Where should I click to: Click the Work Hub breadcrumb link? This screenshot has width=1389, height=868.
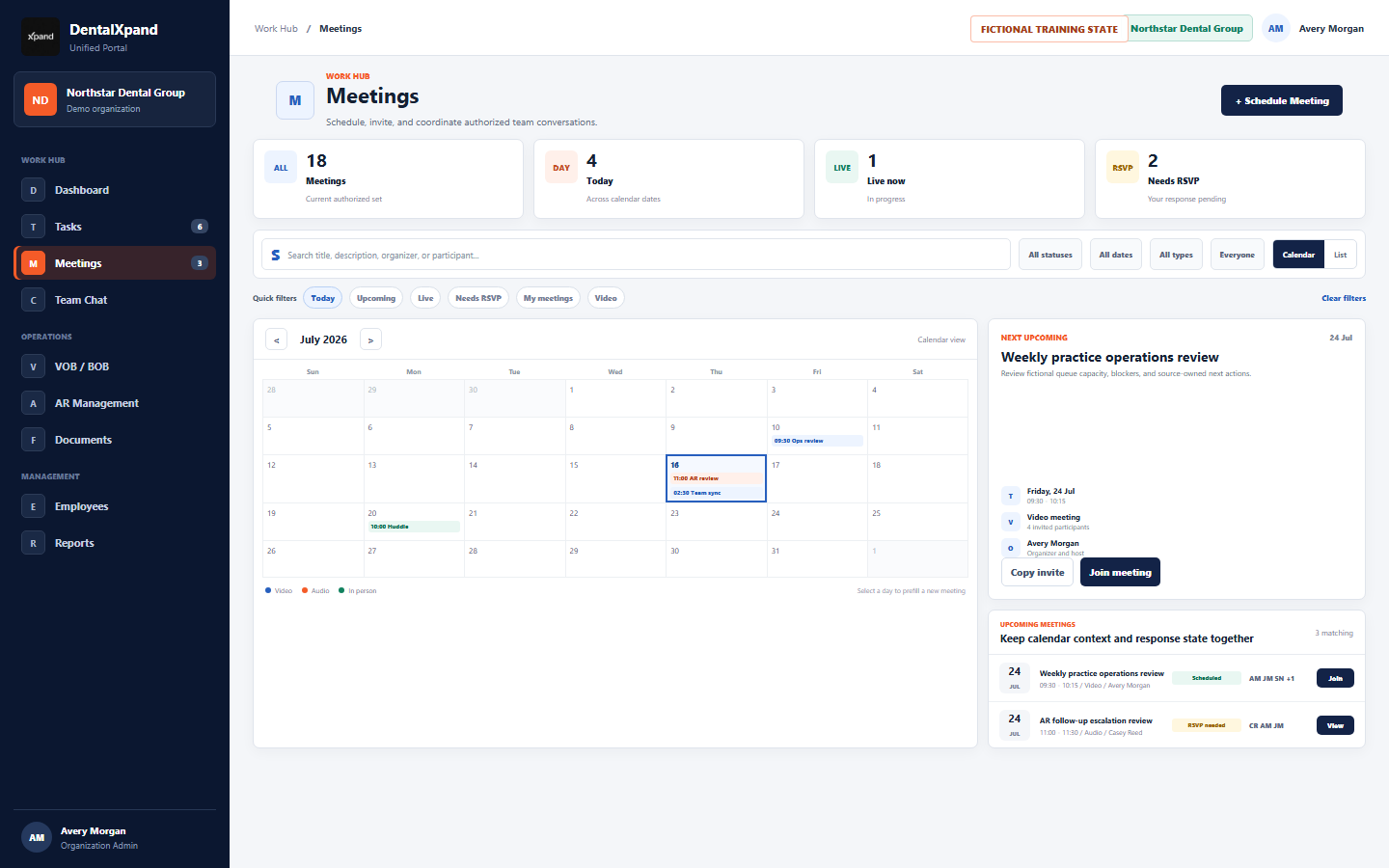[x=276, y=29]
